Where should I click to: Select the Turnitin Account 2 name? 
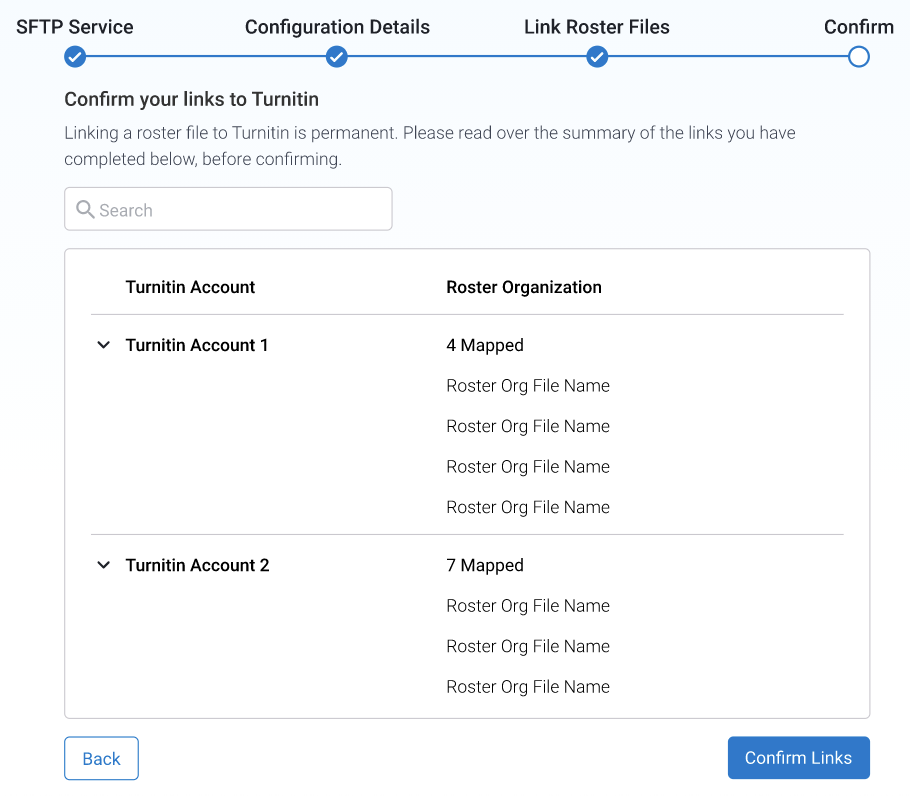tap(197, 565)
